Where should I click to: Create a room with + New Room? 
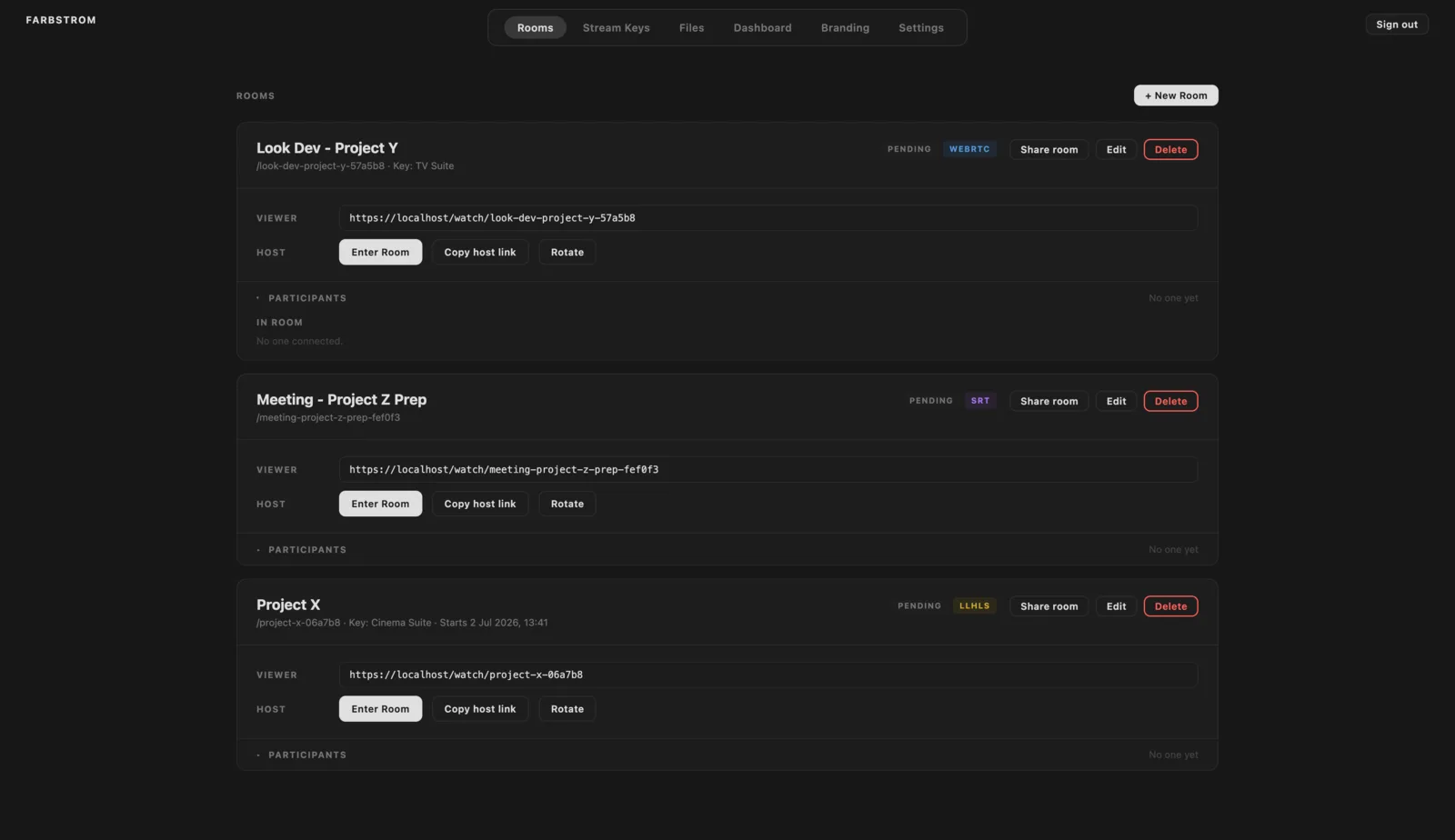(x=1176, y=95)
